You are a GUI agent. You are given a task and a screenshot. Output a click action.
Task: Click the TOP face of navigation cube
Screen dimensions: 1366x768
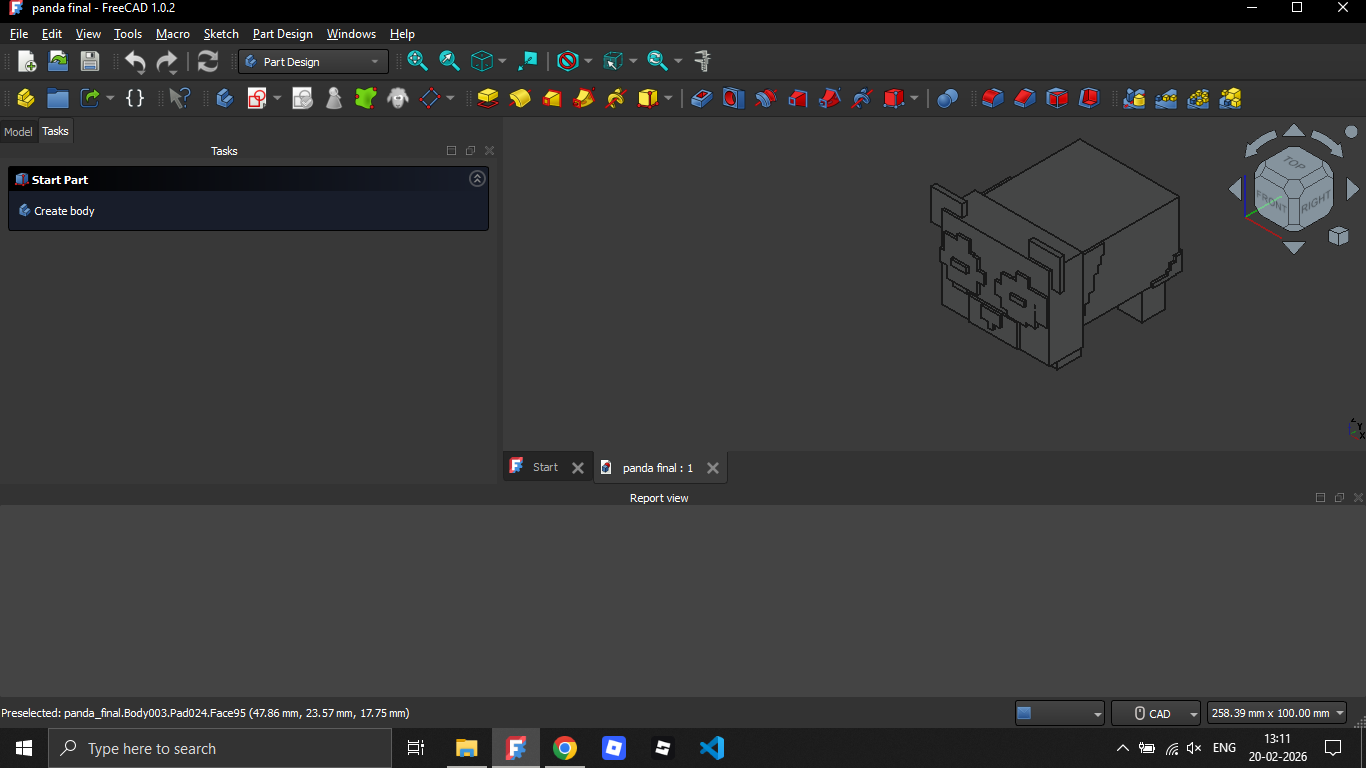pos(1295,161)
